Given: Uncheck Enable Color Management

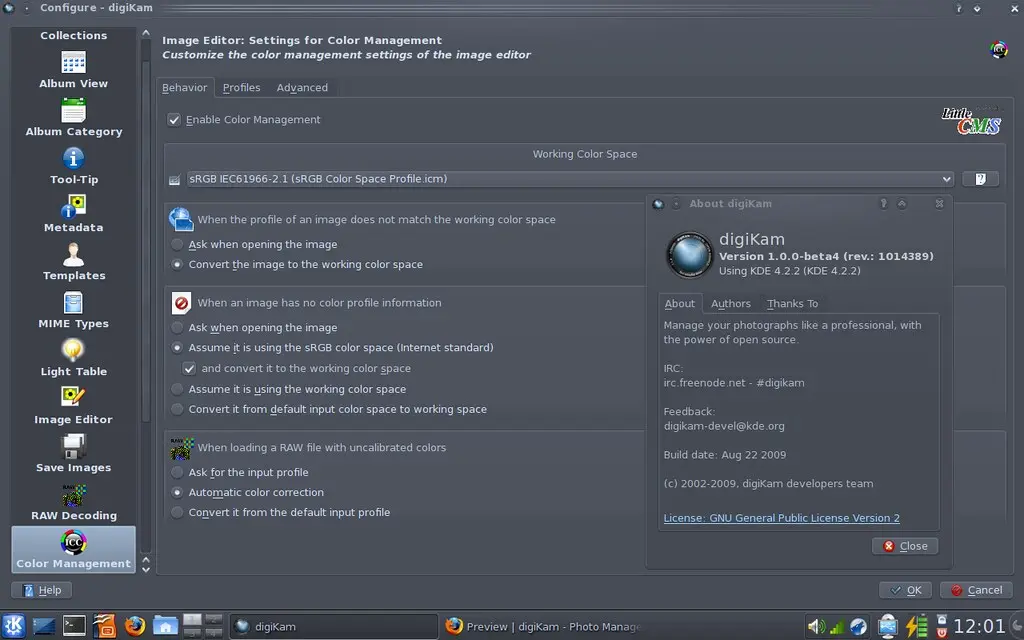Looking at the screenshot, I should [x=174, y=119].
